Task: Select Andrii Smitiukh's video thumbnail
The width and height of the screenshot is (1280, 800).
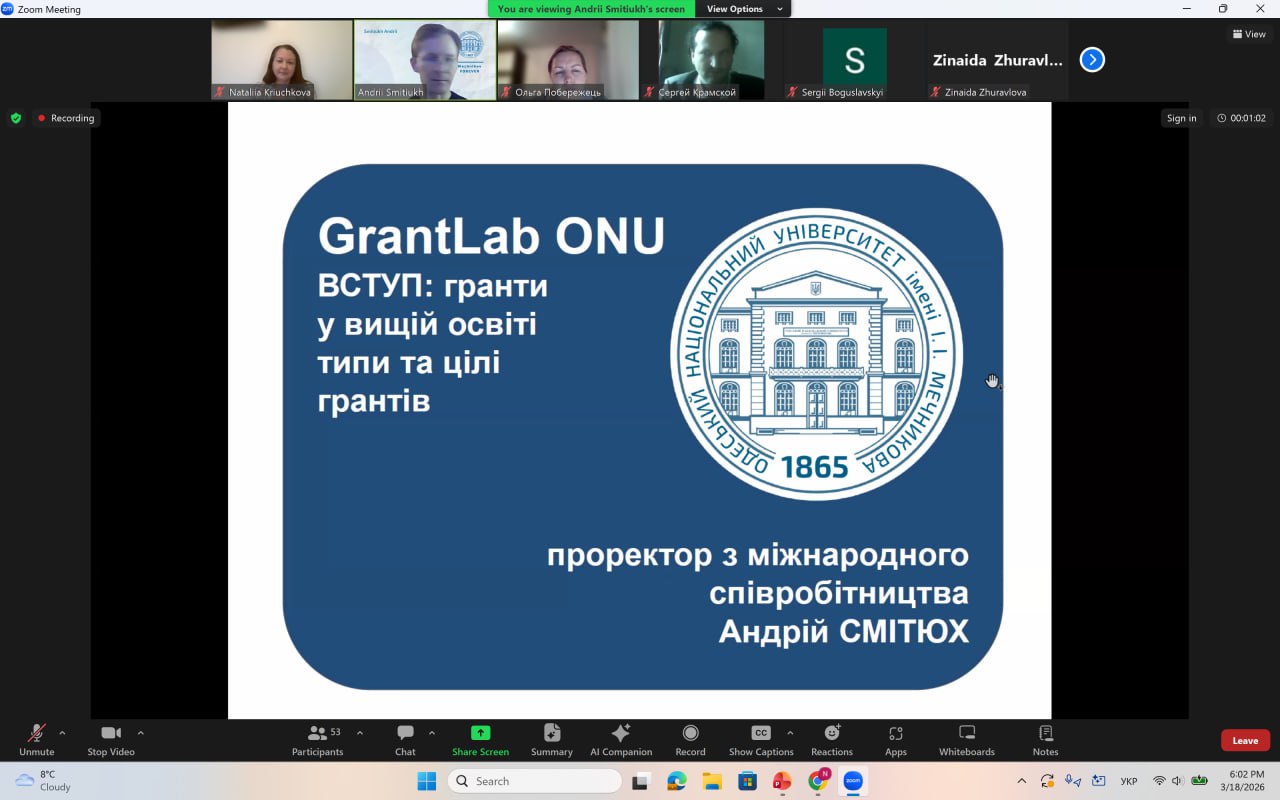Action: [425, 60]
